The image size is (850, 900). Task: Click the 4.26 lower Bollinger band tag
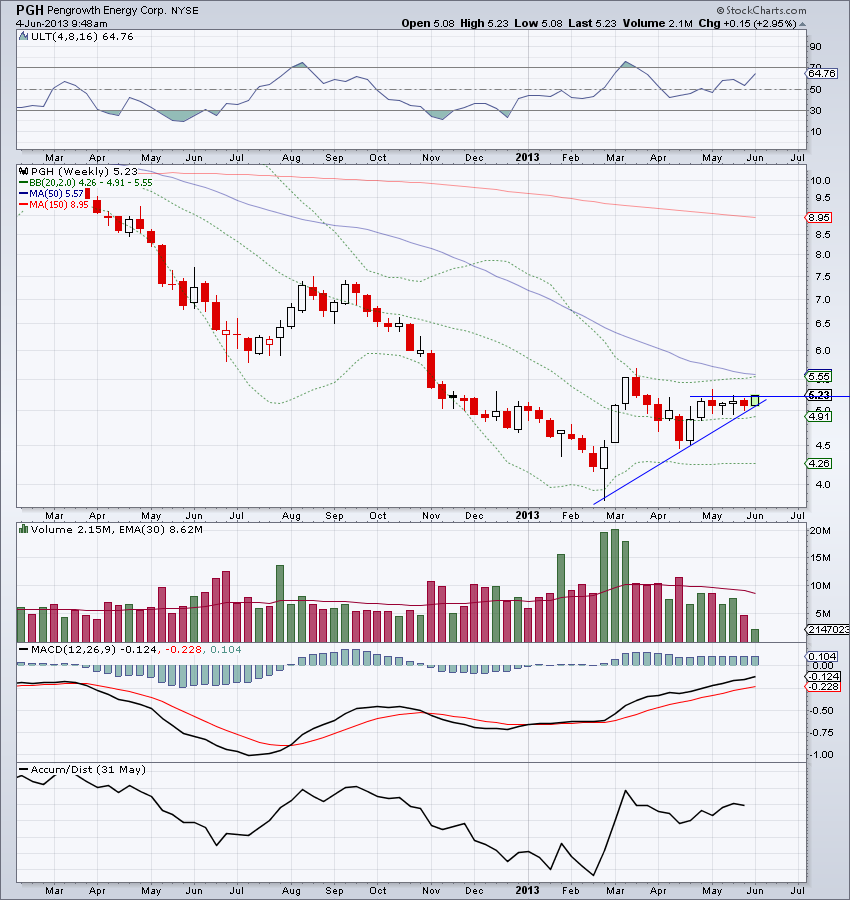[820, 463]
